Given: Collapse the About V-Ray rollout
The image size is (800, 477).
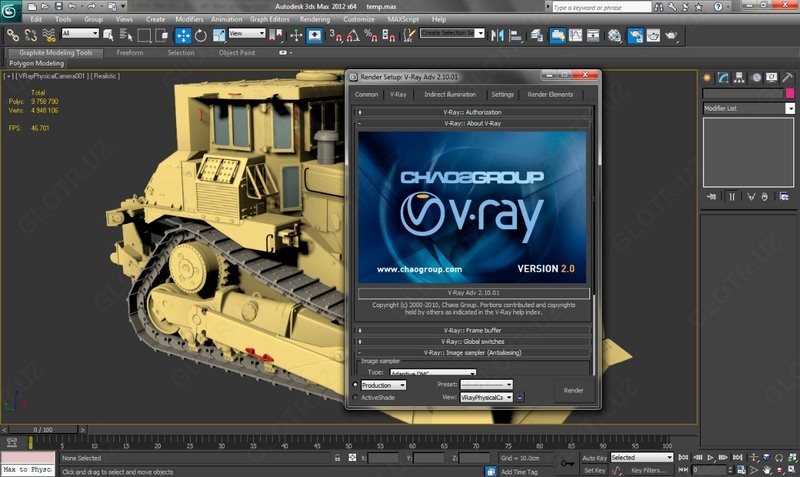Looking at the screenshot, I should click(x=472, y=123).
